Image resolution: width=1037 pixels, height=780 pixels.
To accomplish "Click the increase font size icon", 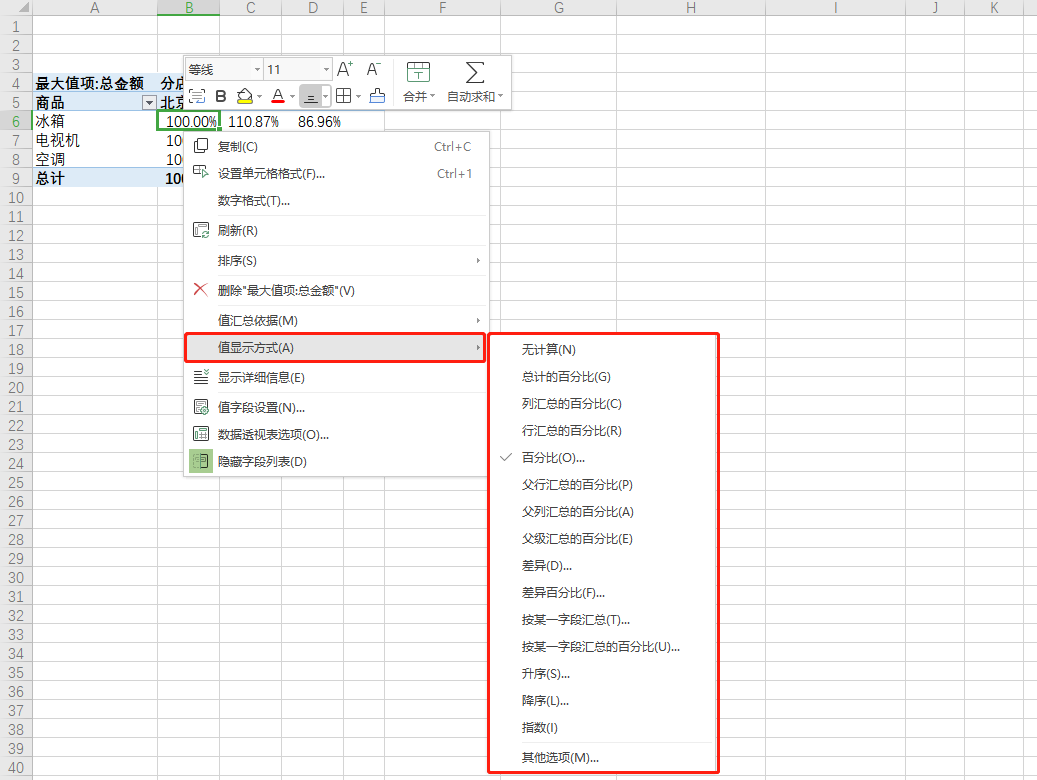I will 344,69.
